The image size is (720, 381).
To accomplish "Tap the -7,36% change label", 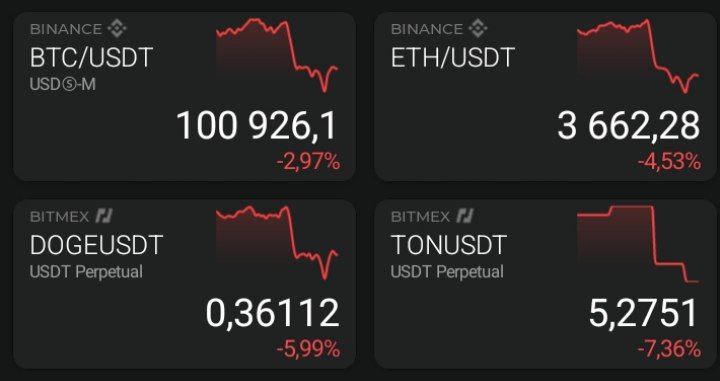I will tap(669, 350).
